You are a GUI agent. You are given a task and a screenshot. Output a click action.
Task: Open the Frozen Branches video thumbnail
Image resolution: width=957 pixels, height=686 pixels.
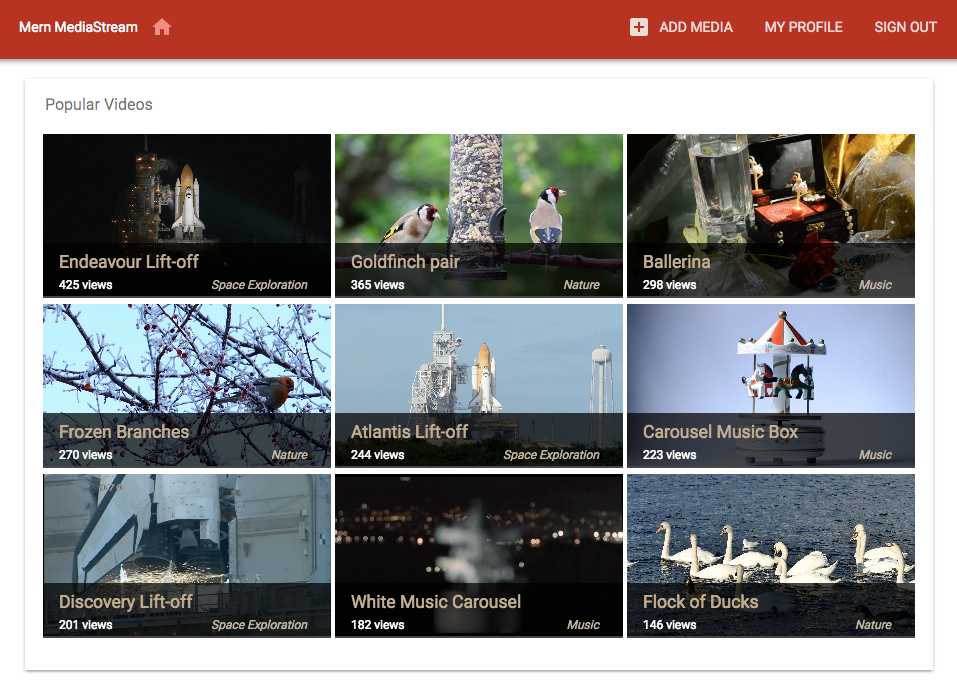187,360
